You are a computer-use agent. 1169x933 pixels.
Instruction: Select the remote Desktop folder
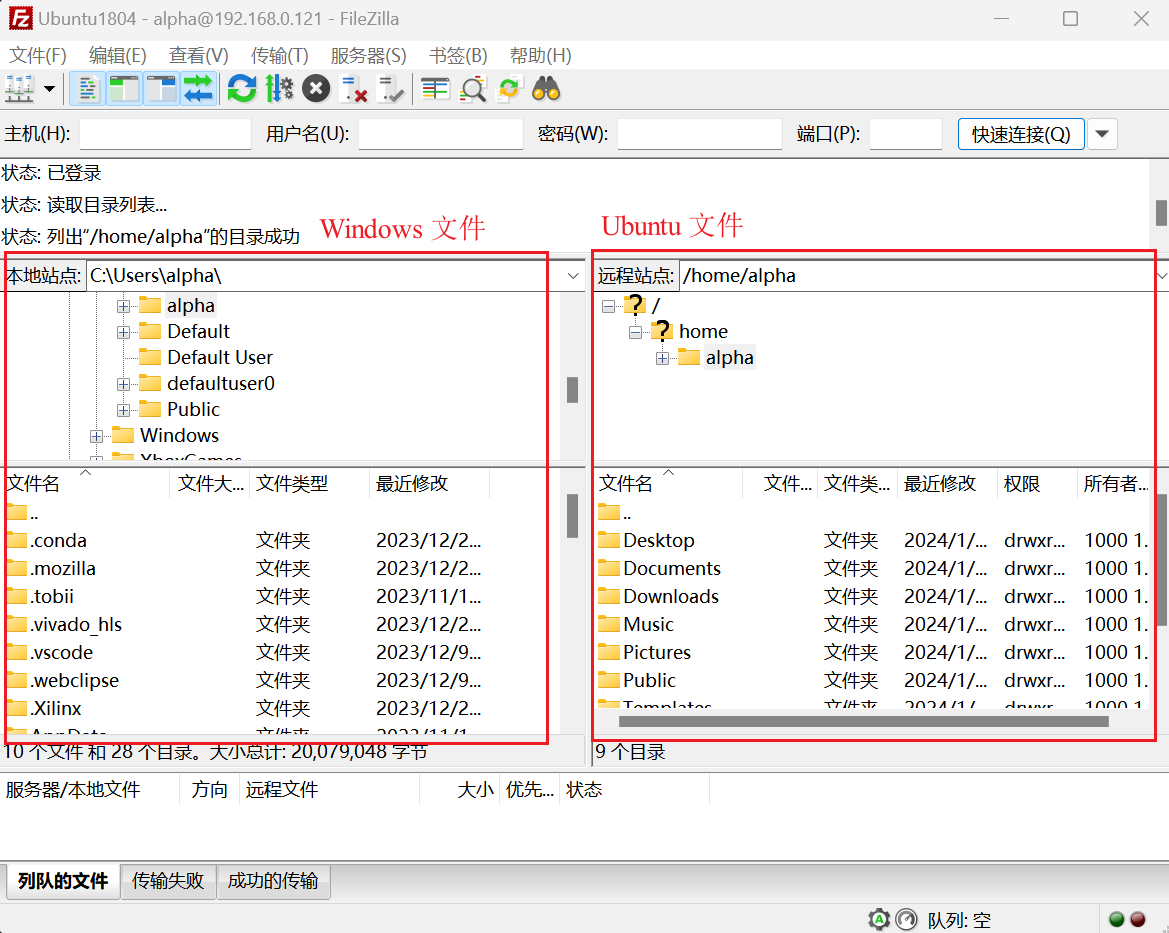pos(874,540)
